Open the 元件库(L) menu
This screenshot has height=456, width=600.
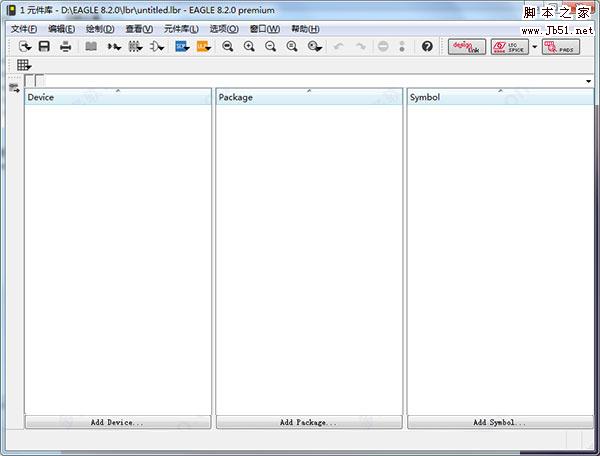[x=181, y=29]
